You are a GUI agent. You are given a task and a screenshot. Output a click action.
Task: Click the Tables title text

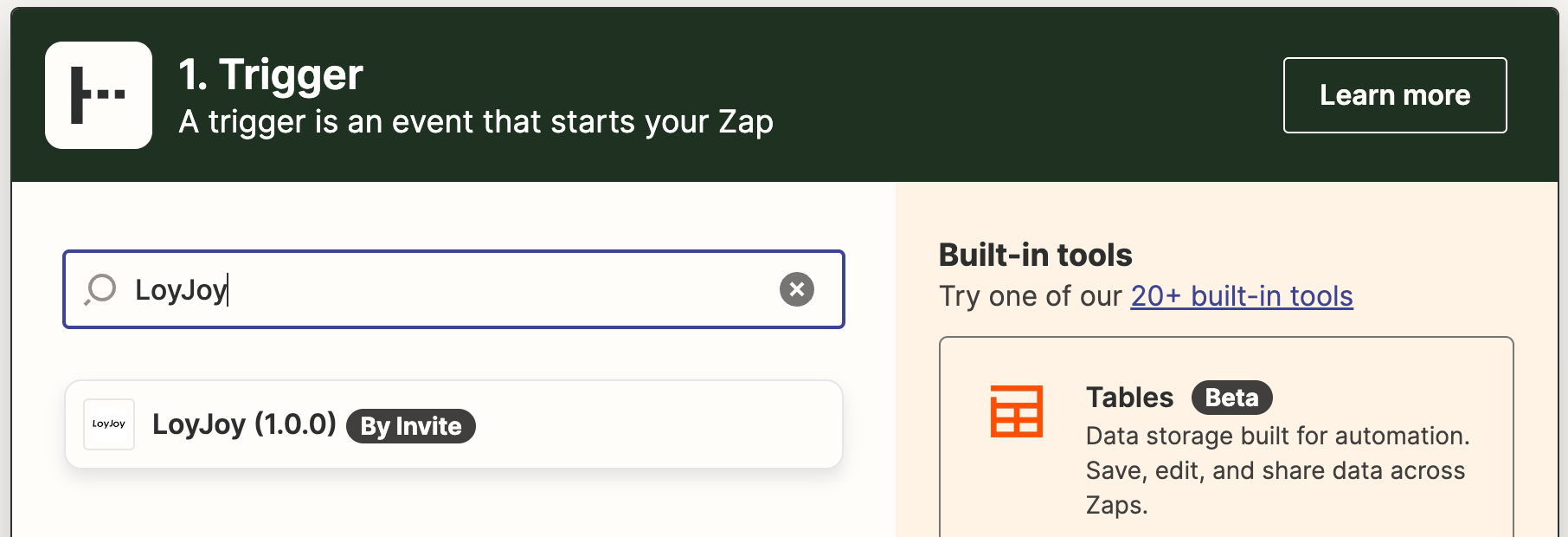pos(1129,398)
